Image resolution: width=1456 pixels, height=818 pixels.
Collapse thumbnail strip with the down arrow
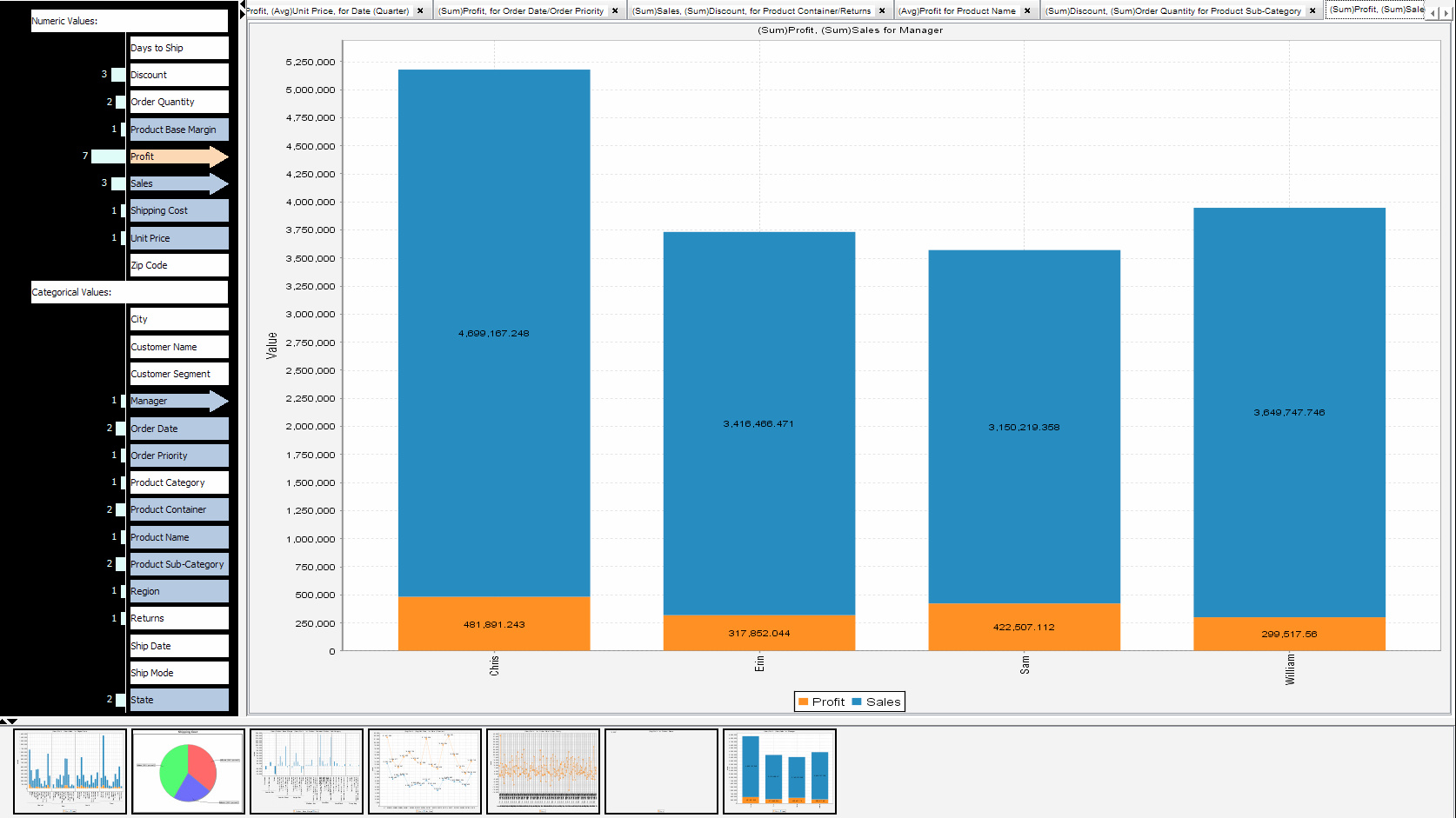click(12, 722)
